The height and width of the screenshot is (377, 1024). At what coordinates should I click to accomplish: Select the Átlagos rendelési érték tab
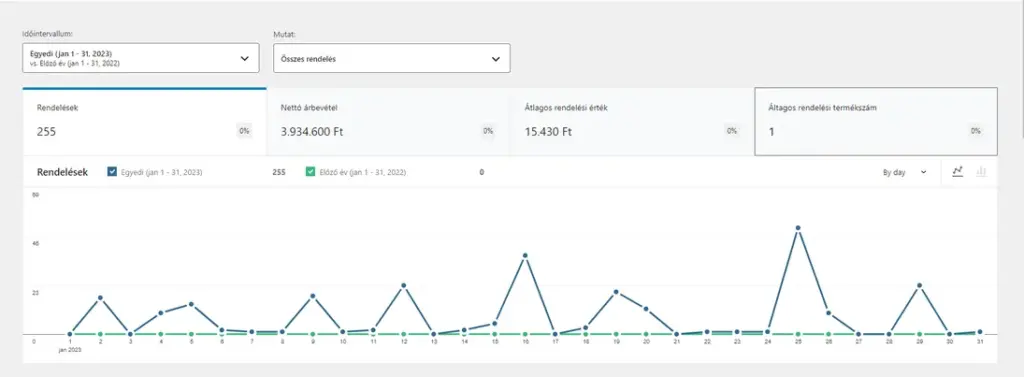click(632, 122)
